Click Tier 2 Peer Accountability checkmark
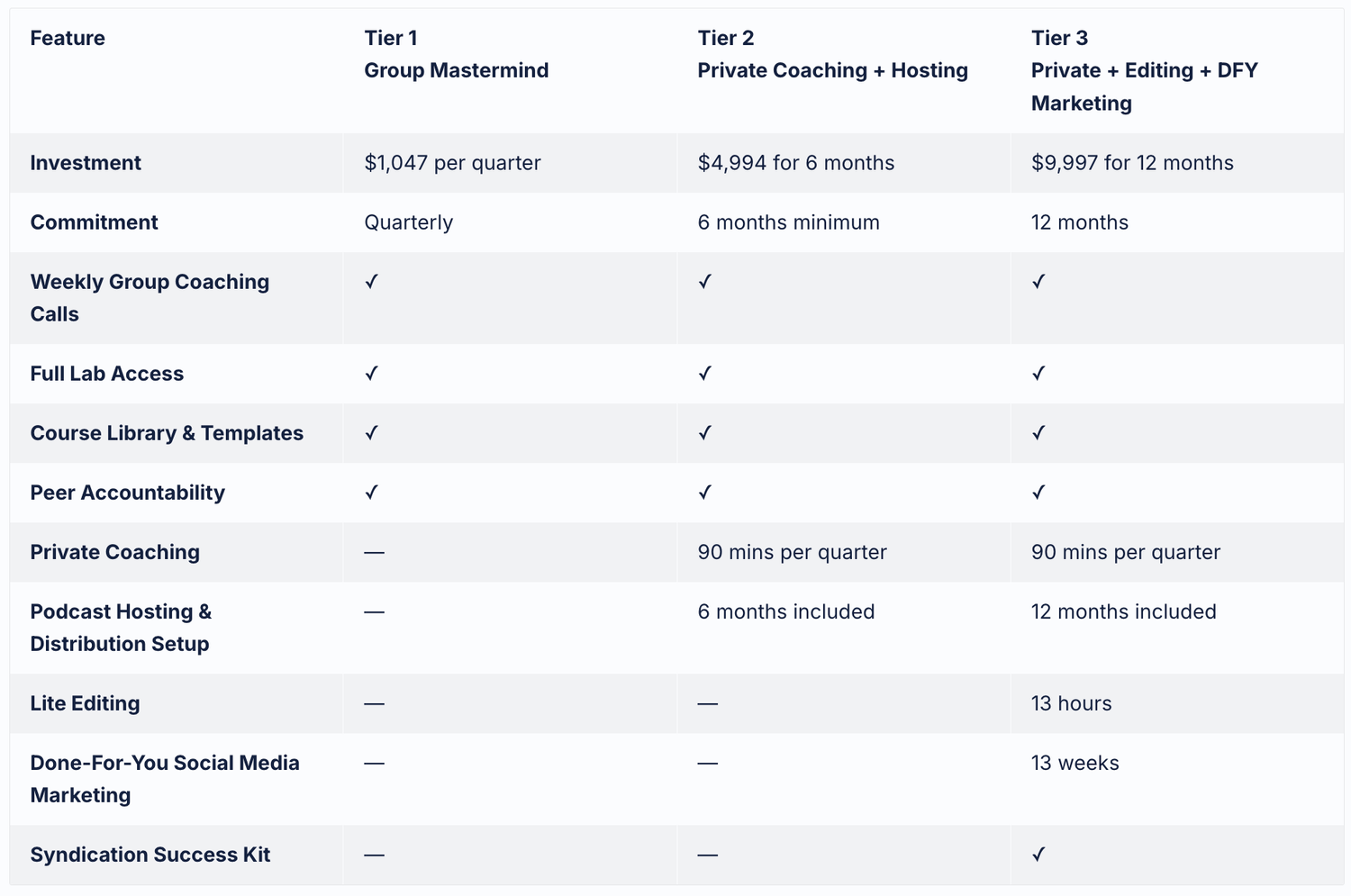Viewport: 1351px width, 896px height. point(704,493)
